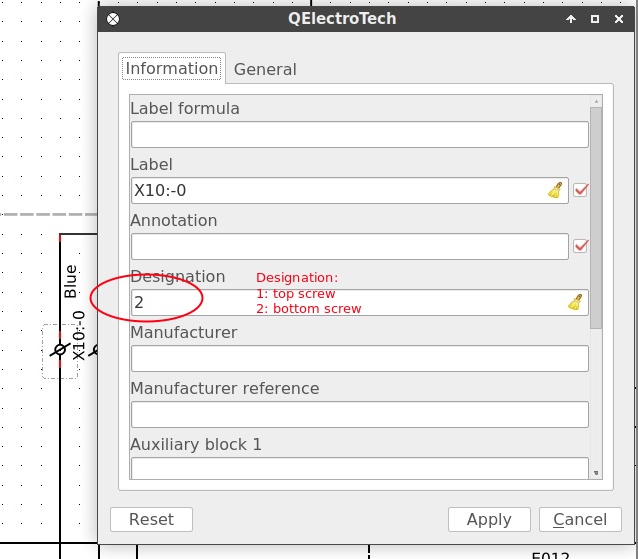
Task: Click the scrollbar down arrow
Action: tap(596, 472)
